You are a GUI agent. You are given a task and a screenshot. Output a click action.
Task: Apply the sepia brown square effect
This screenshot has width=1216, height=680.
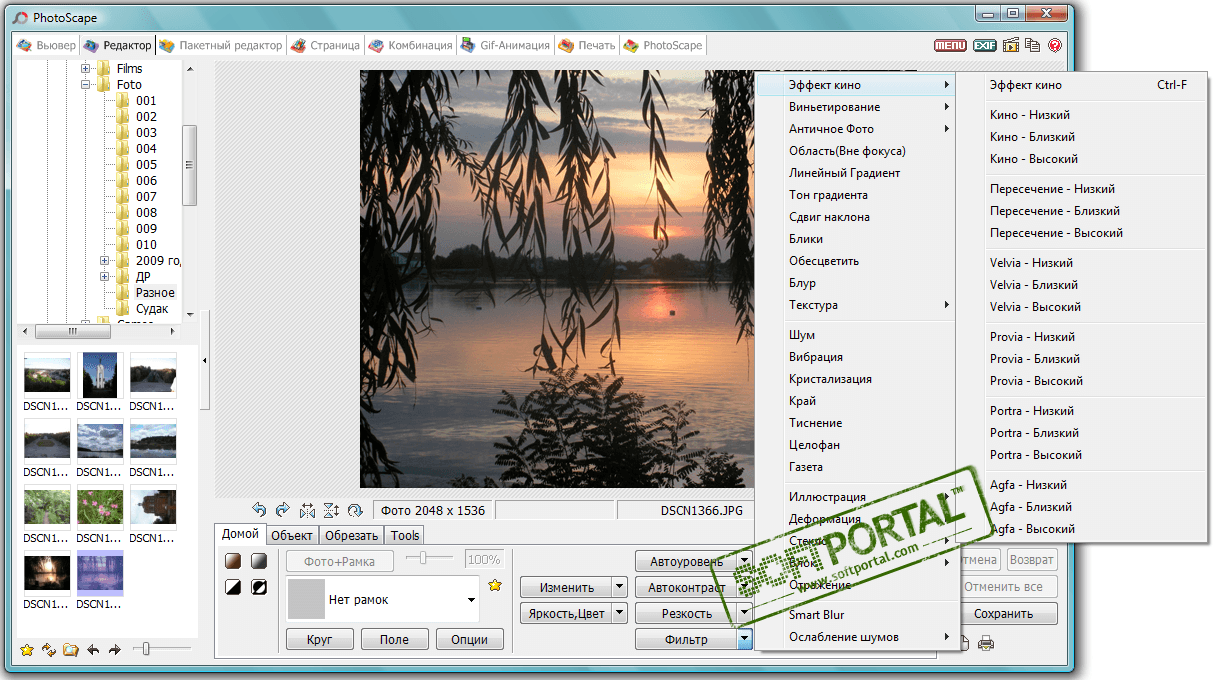[233, 561]
